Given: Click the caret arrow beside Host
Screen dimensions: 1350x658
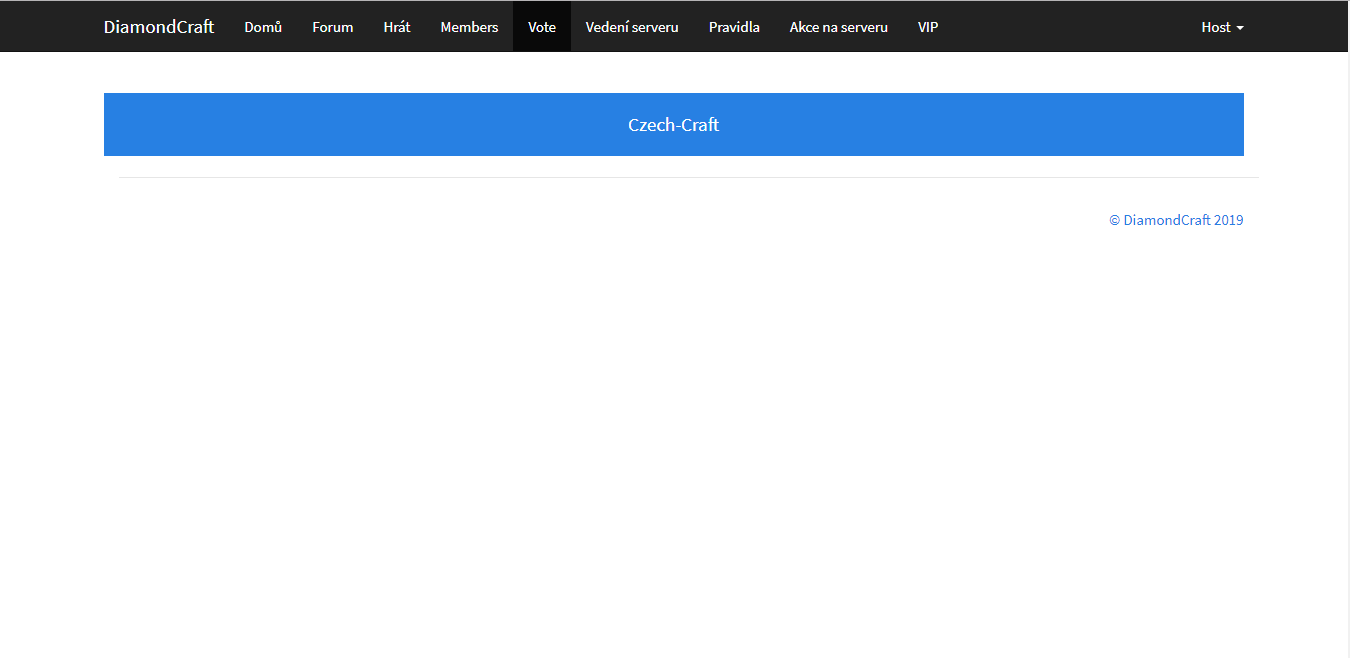Looking at the screenshot, I should (x=1240, y=28).
